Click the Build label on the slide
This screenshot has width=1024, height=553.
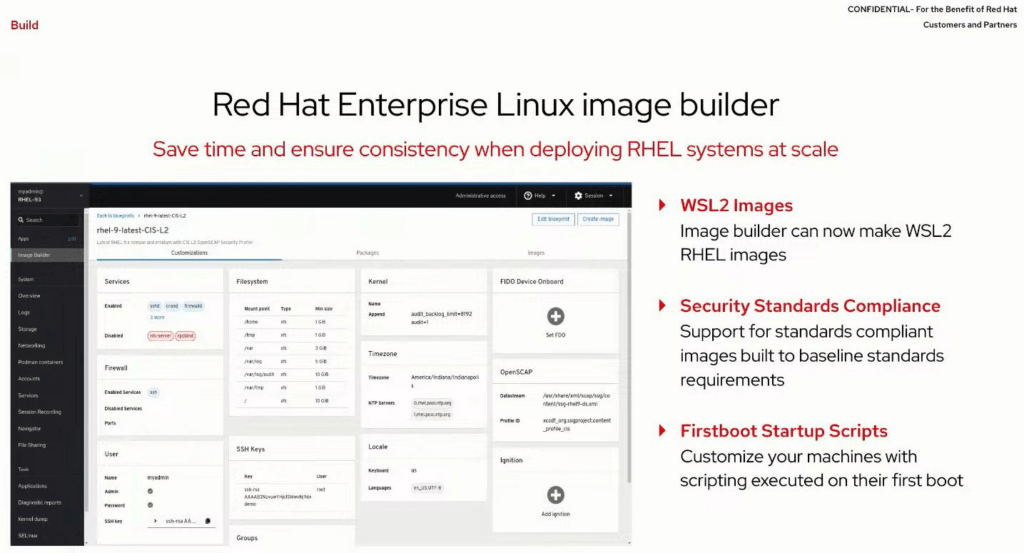point(24,25)
